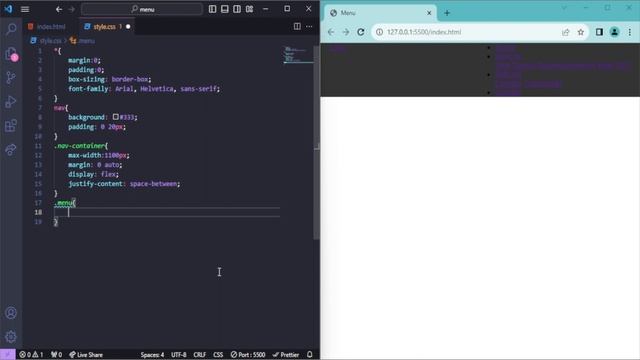Open Source Control view in activity bar
Image resolution: width=640 pixels, height=360 pixels.
(11, 78)
